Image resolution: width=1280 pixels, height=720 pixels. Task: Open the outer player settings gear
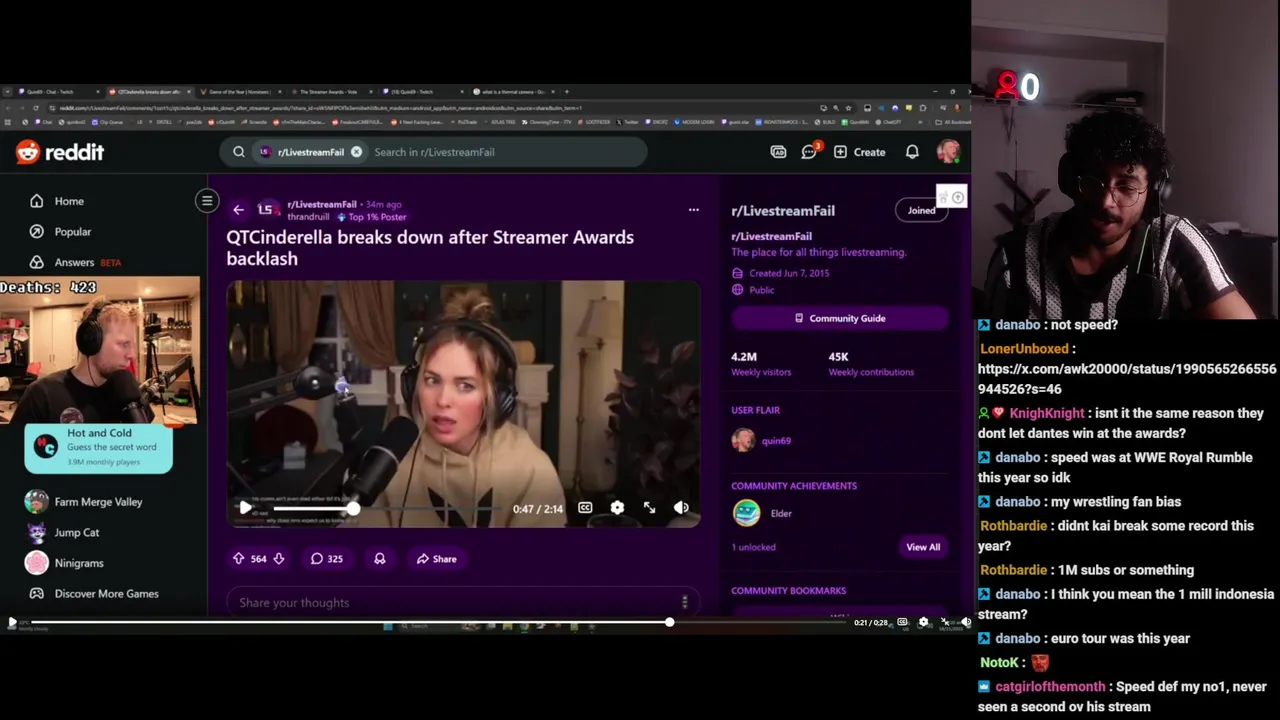(923, 622)
